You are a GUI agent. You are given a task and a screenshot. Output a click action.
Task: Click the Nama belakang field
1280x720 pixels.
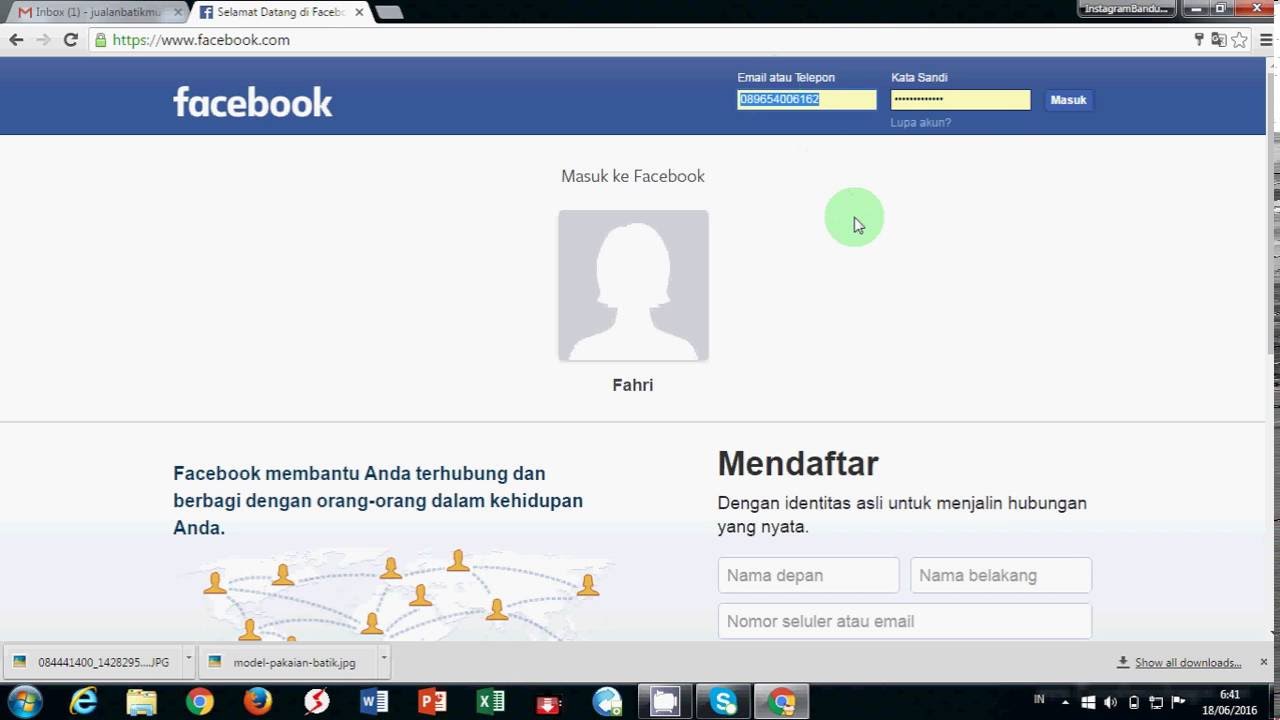click(x=1000, y=575)
